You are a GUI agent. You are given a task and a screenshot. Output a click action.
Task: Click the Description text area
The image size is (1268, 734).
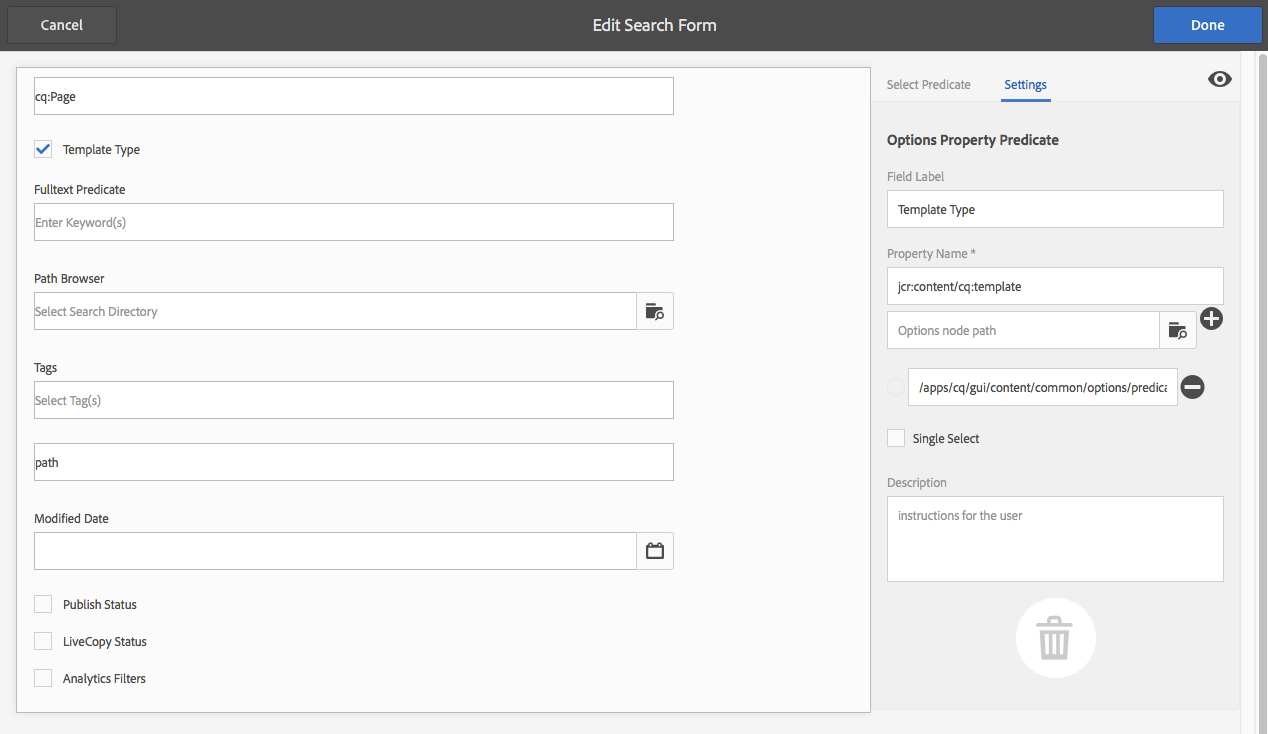tap(1055, 539)
